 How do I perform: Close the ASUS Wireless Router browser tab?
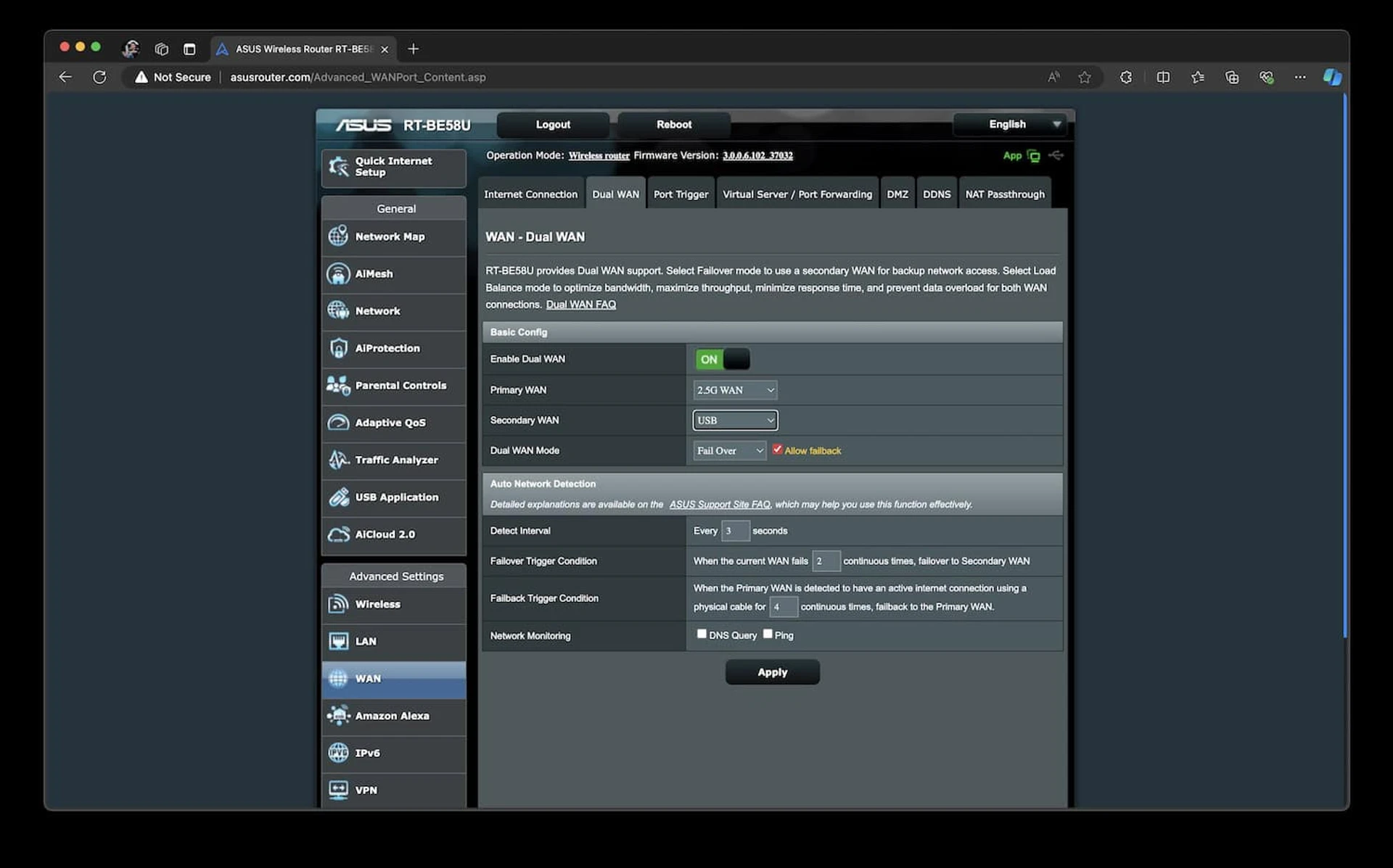point(385,49)
